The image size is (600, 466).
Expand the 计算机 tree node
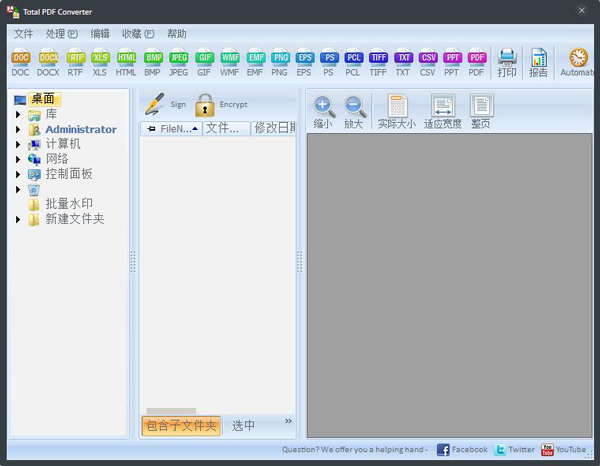[x=18, y=144]
